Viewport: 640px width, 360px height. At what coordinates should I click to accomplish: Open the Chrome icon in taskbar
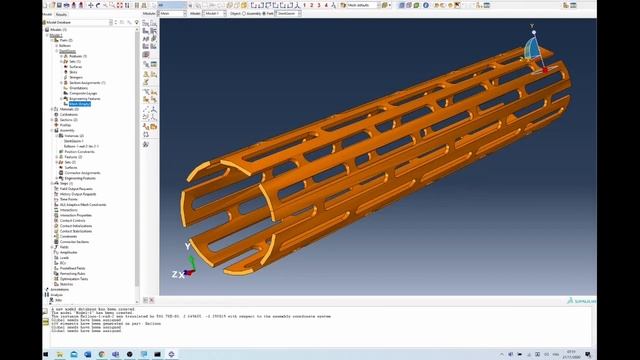pyautogui.click(x=102, y=354)
